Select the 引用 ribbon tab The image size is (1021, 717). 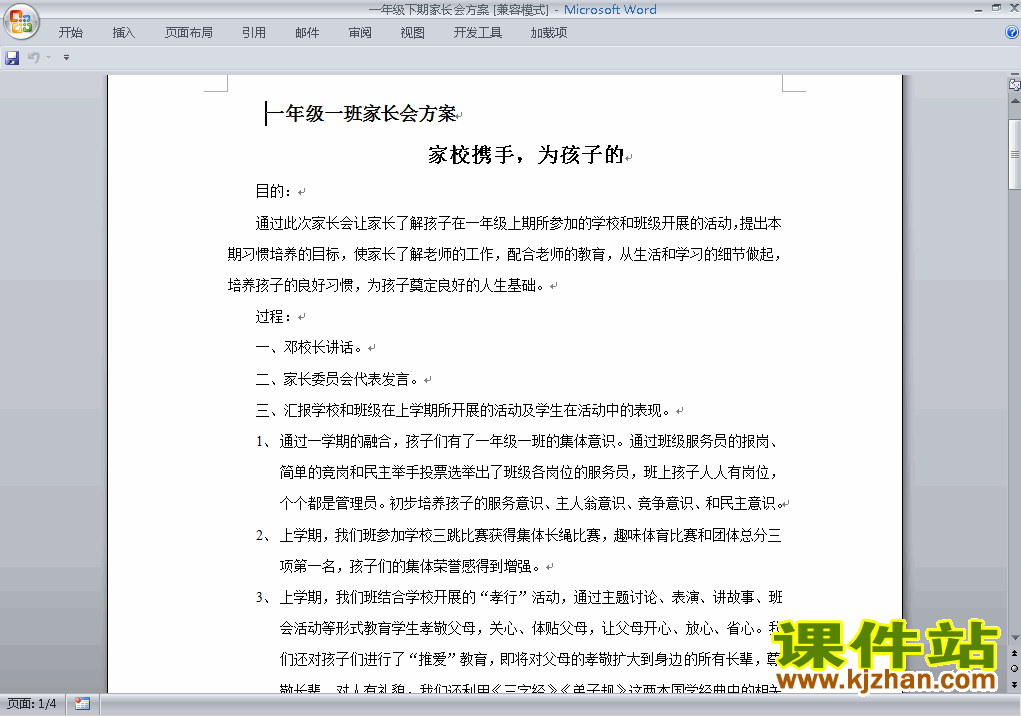254,33
